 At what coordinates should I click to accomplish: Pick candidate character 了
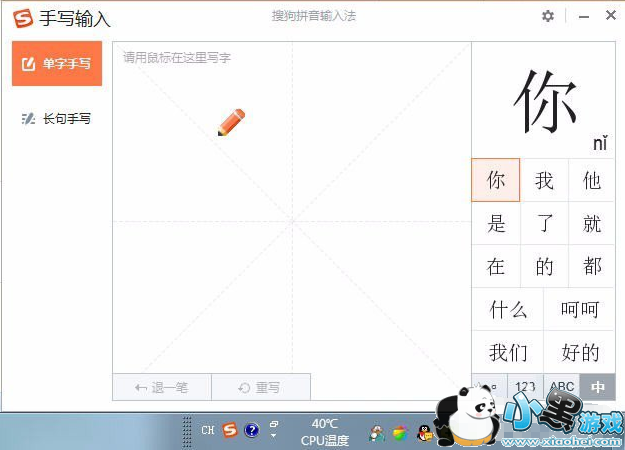click(544, 223)
